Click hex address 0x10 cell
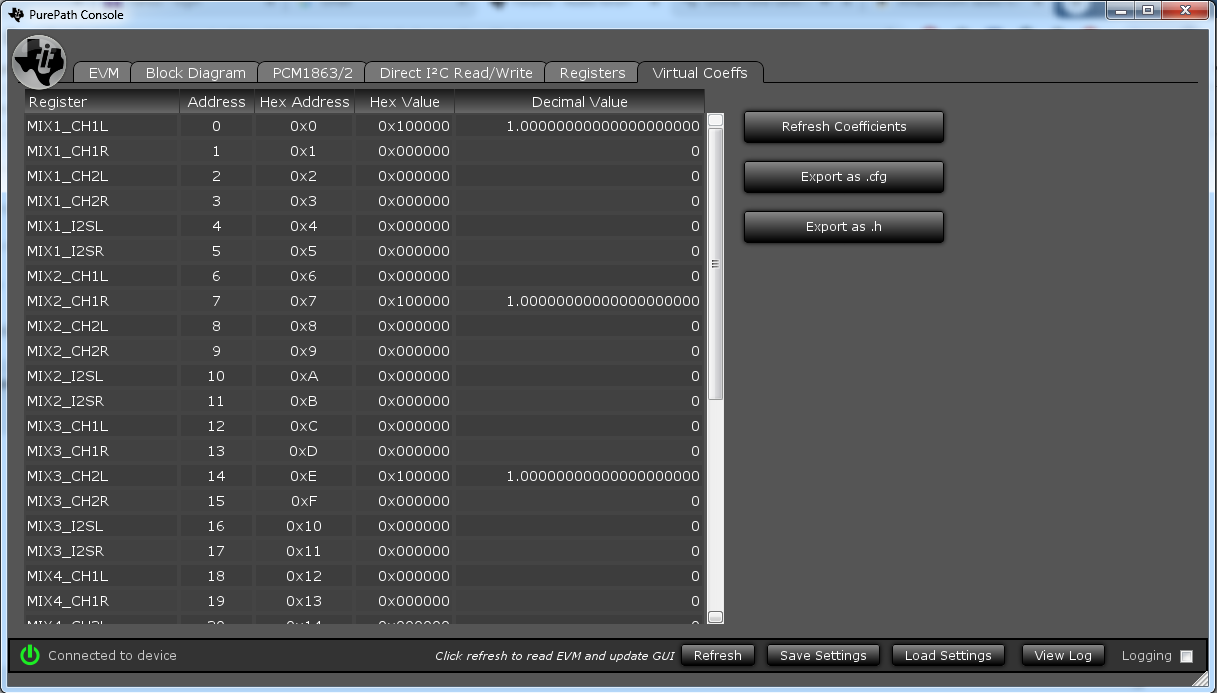 (x=304, y=526)
